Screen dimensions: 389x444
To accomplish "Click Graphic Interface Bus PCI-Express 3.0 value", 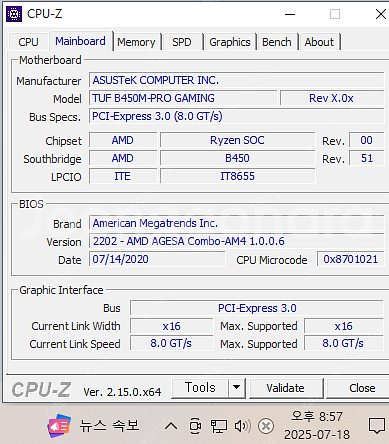I will tap(257, 308).
